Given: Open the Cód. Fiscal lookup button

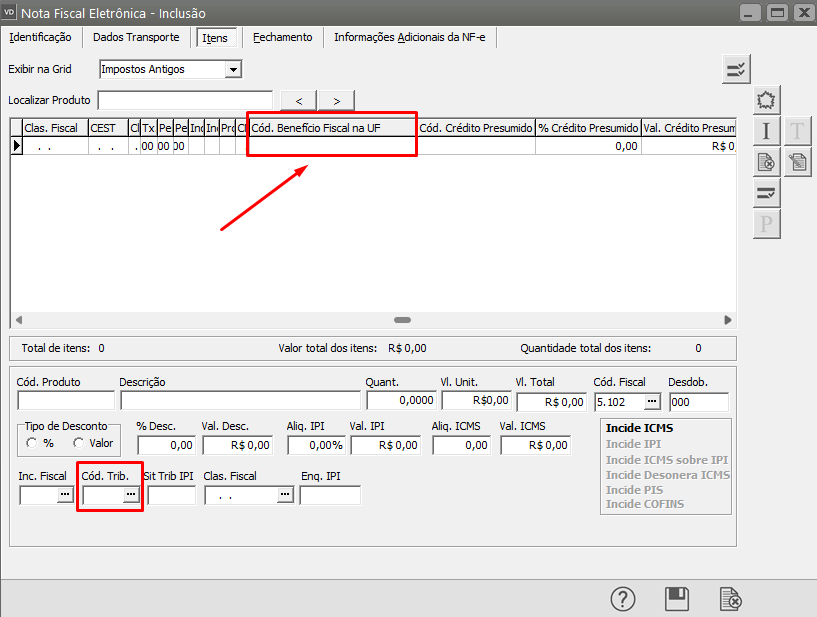Looking at the screenshot, I should coord(652,401).
